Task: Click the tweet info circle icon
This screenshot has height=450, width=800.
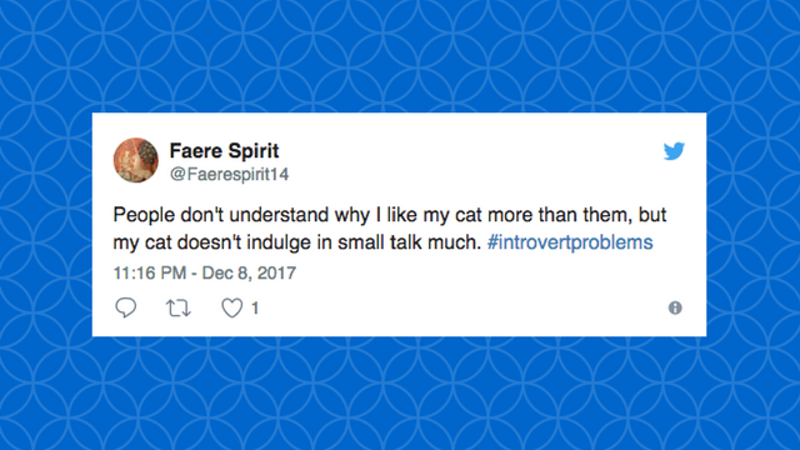Action: [x=675, y=308]
